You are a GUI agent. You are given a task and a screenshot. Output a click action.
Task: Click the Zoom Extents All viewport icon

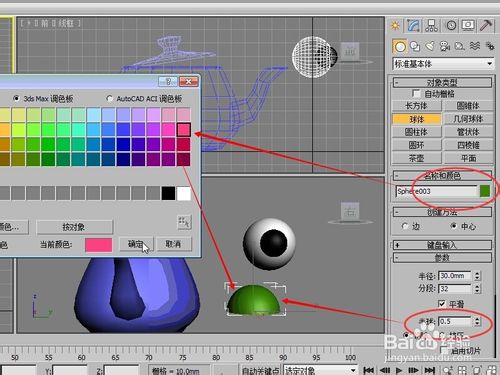pyautogui.click(x=492, y=370)
